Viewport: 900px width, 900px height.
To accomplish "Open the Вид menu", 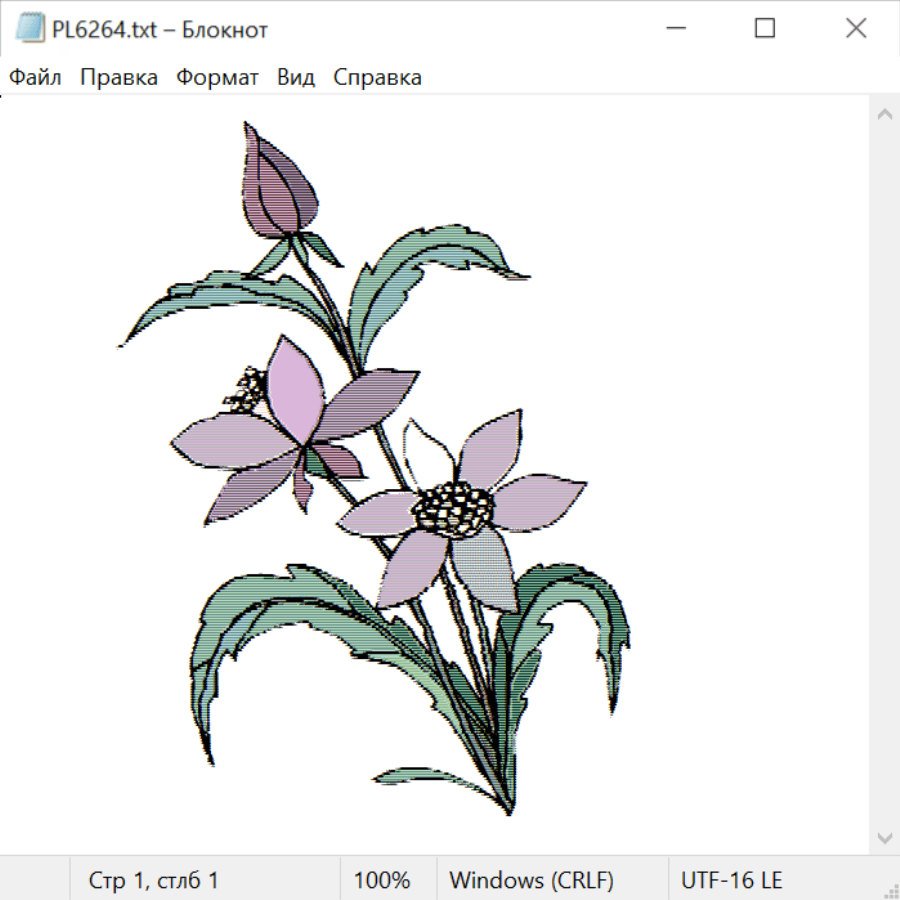I will 296,78.
